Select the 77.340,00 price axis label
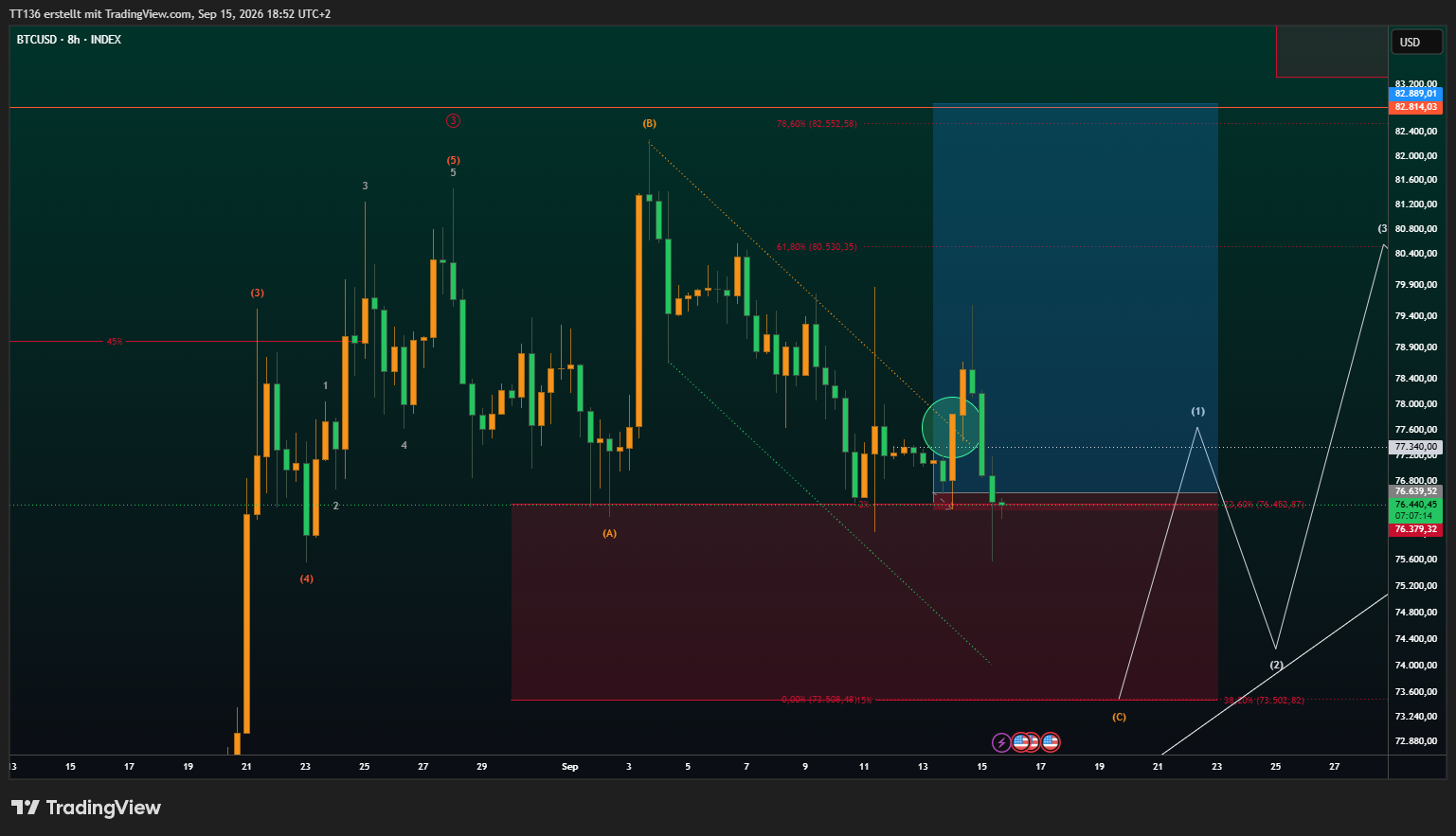This screenshot has height=836, width=1456. click(x=1416, y=447)
